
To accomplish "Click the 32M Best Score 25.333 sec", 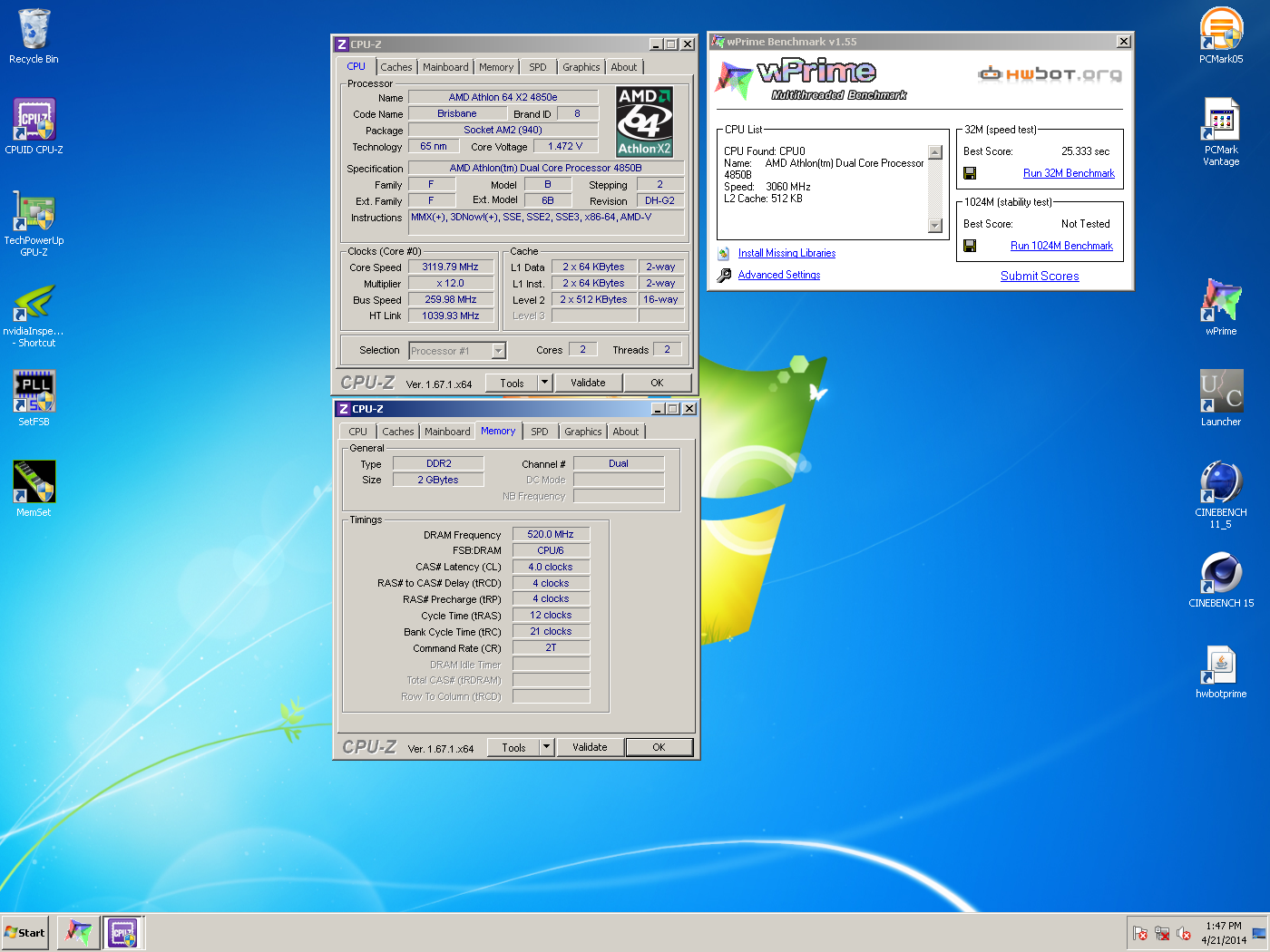I will pos(1085,151).
